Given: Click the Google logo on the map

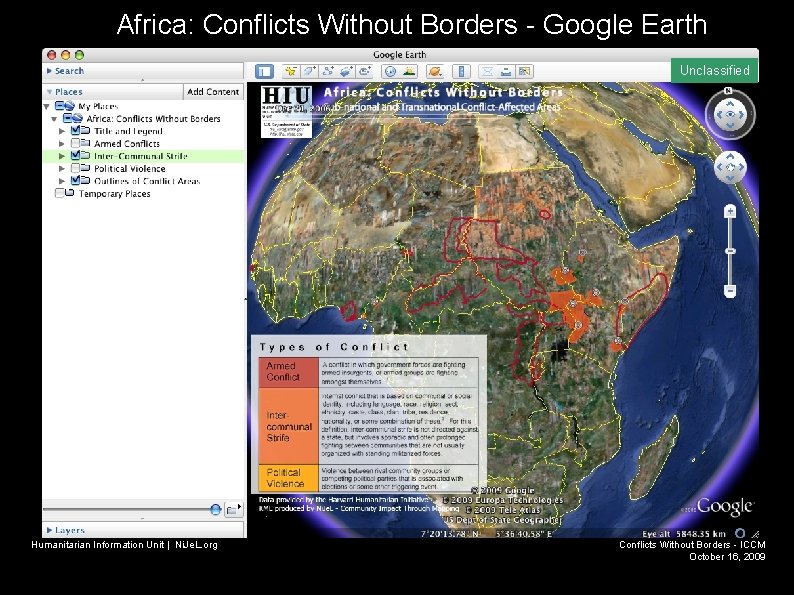Looking at the screenshot, I should [x=725, y=506].
